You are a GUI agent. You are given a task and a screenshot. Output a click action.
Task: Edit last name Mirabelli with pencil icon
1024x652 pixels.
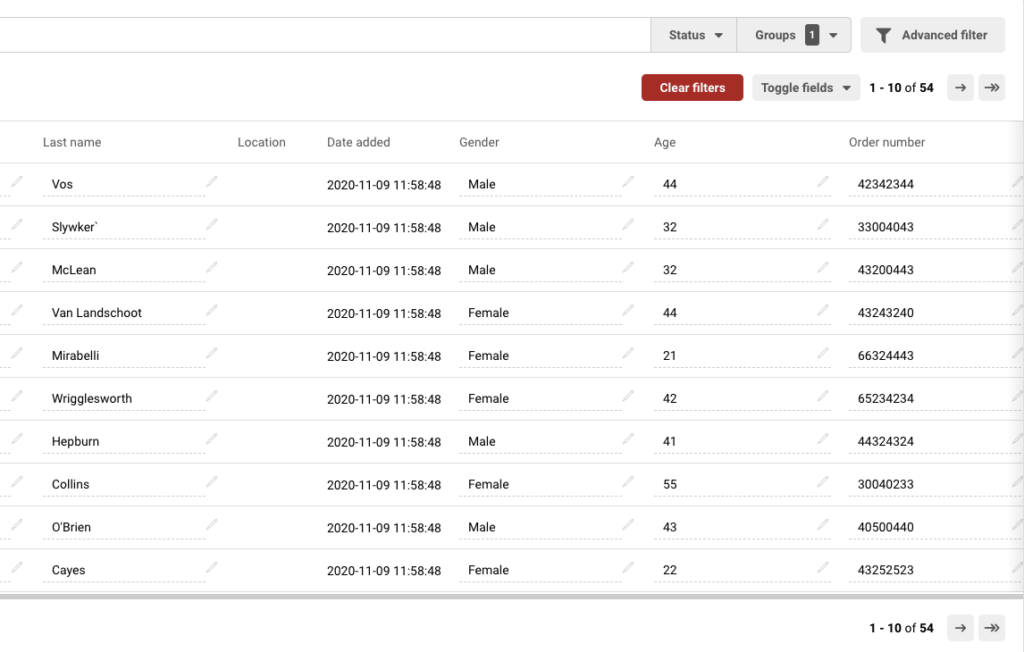point(212,353)
